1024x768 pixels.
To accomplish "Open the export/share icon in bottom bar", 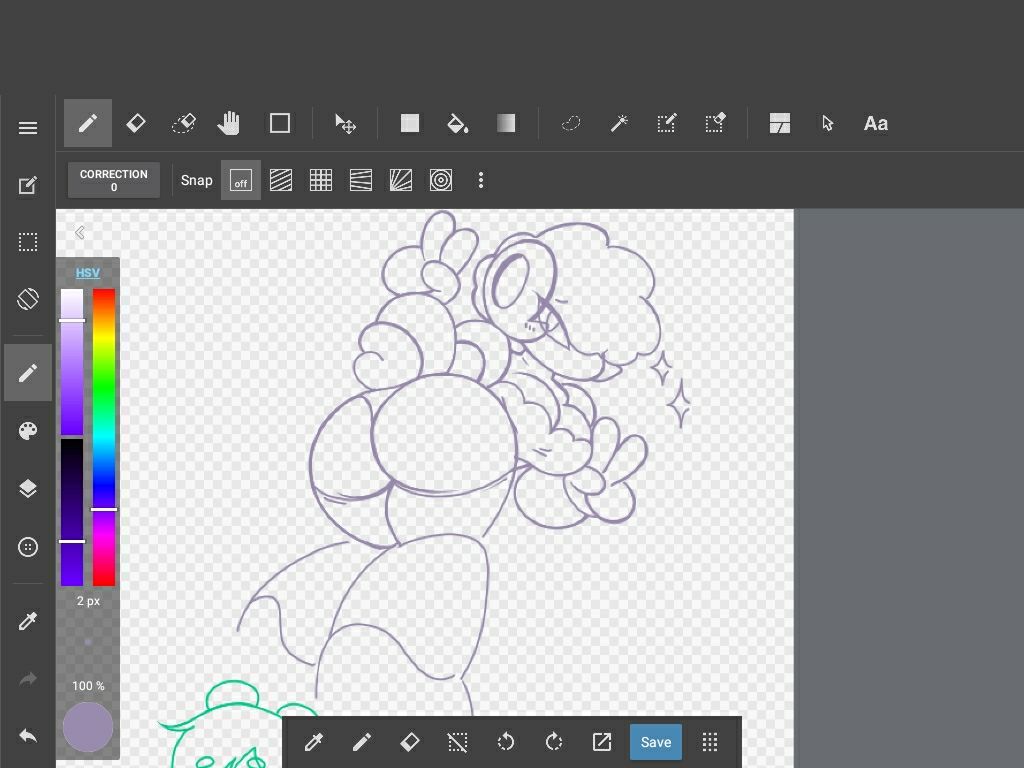I will tap(601, 742).
